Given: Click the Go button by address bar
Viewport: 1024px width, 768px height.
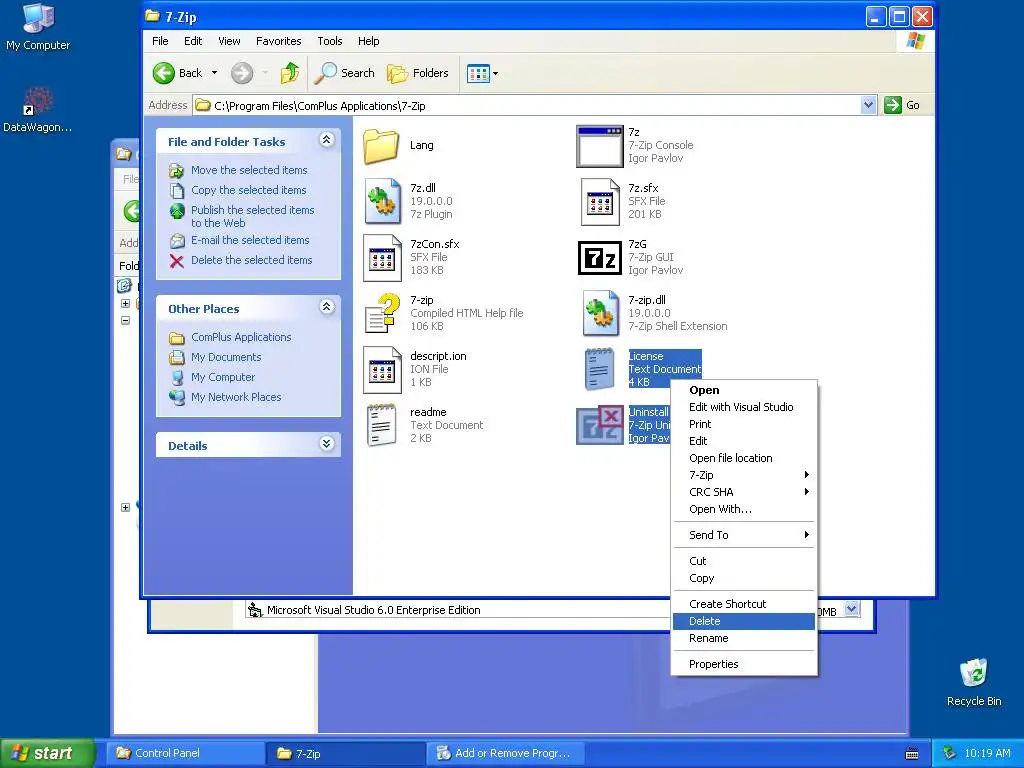Looking at the screenshot, I should coord(903,105).
